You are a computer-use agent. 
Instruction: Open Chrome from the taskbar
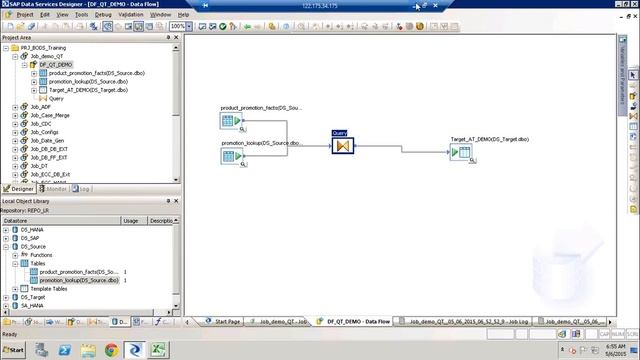(x=111, y=350)
